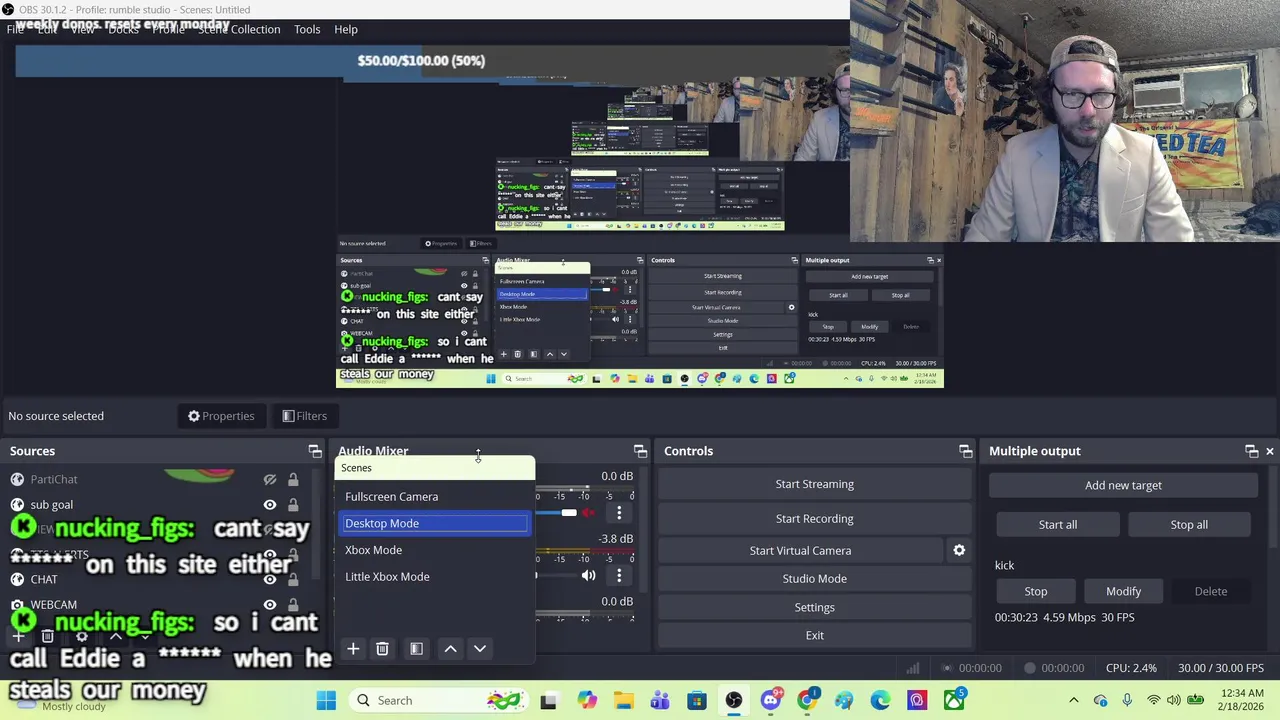The height and width of the screenshot is (720, 1280).
Task: Open OBS Settings from Controls
Action: coord(814,607)
